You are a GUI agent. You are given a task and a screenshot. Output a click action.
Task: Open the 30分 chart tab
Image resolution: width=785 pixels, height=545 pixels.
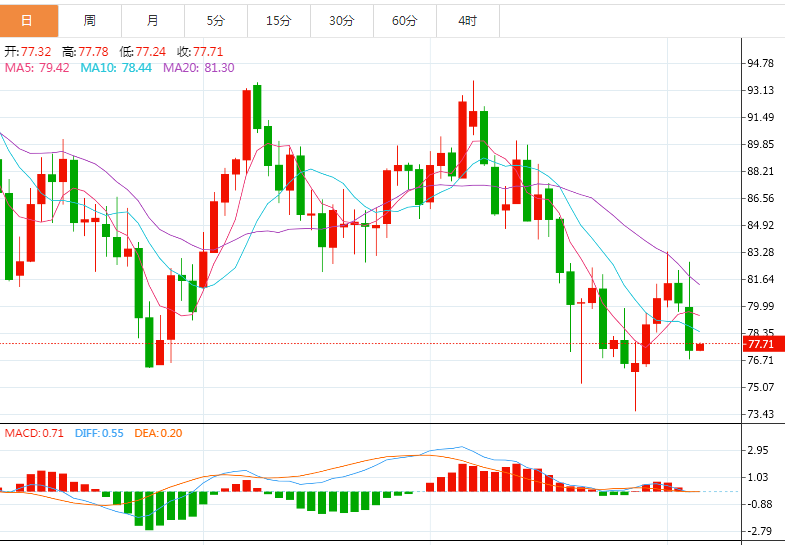(x=342, y=21)
